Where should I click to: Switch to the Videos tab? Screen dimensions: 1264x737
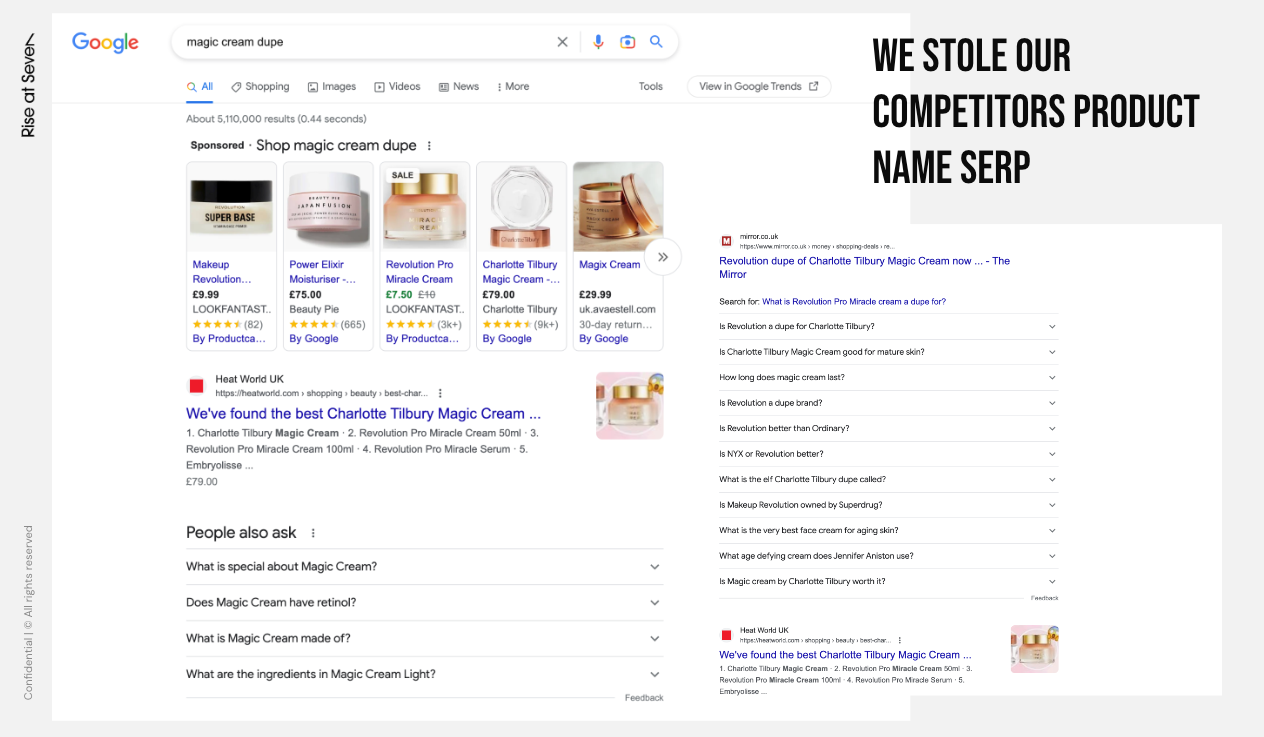click(x=397, y=87)
